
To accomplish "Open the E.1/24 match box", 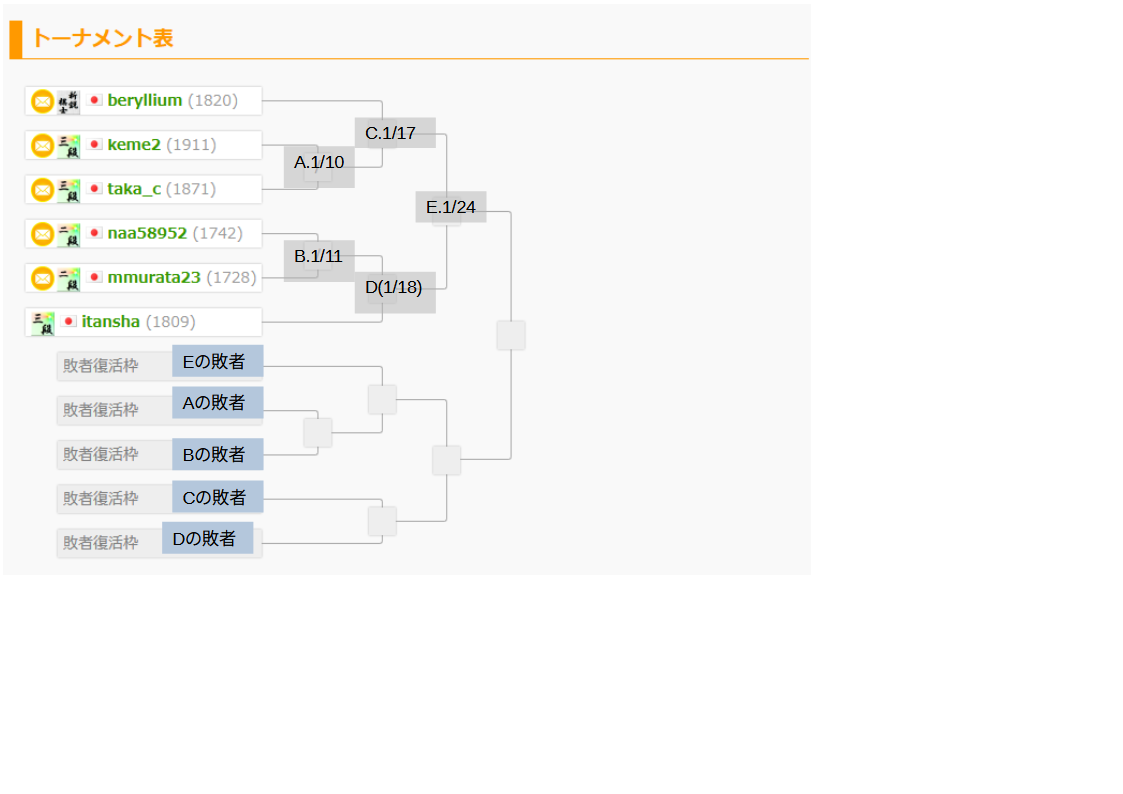I will [451, 208].
